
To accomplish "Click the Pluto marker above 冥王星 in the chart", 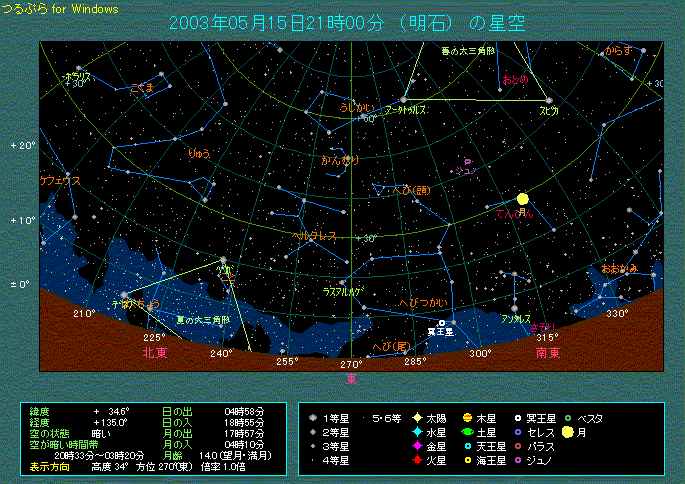I will [x=442, y=323].
